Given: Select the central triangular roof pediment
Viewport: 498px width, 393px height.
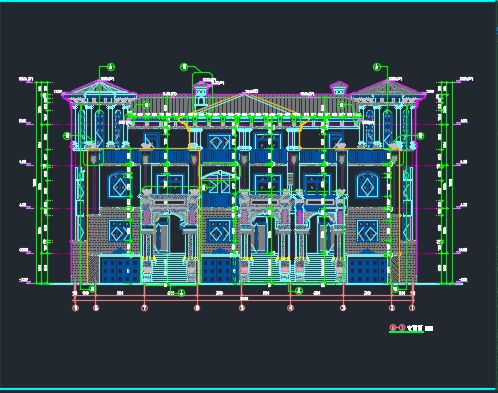Looking at the screenshot, I should 245,104.
